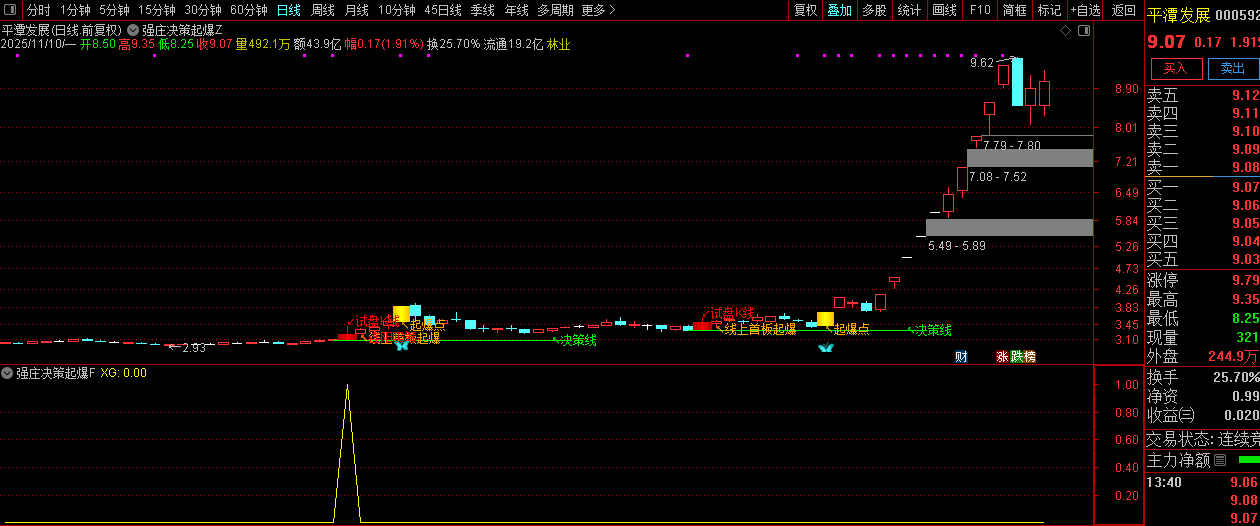The height and width of the screenshot is (526, 1260).
Task: Select the 45日线 period
Action: pyautogui.click(x=443, y=10)
